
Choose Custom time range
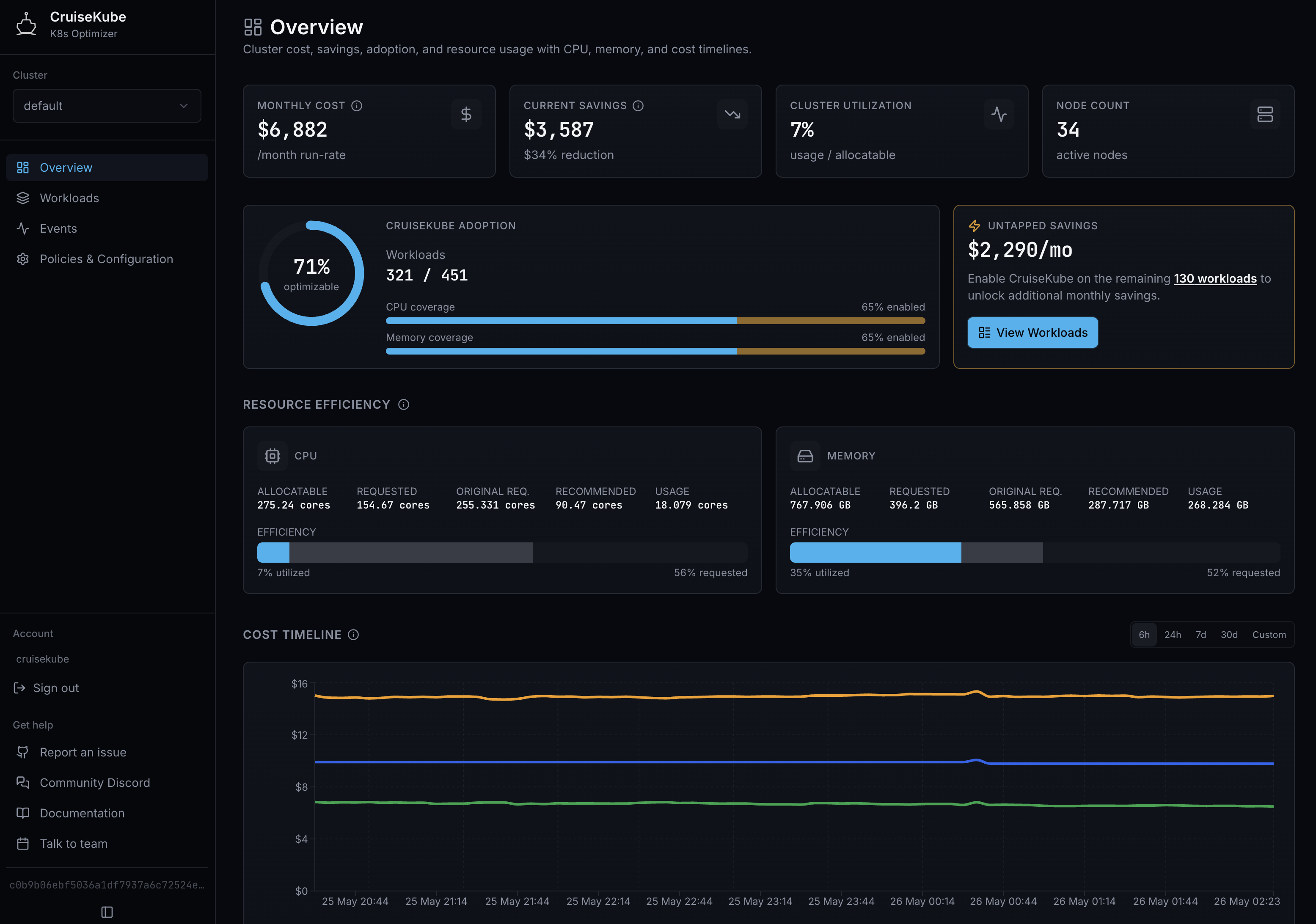click(1269, 635)
